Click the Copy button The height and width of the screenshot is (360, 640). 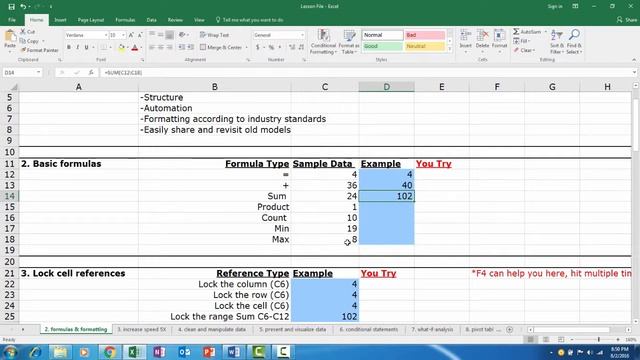(x=30, y=41)
